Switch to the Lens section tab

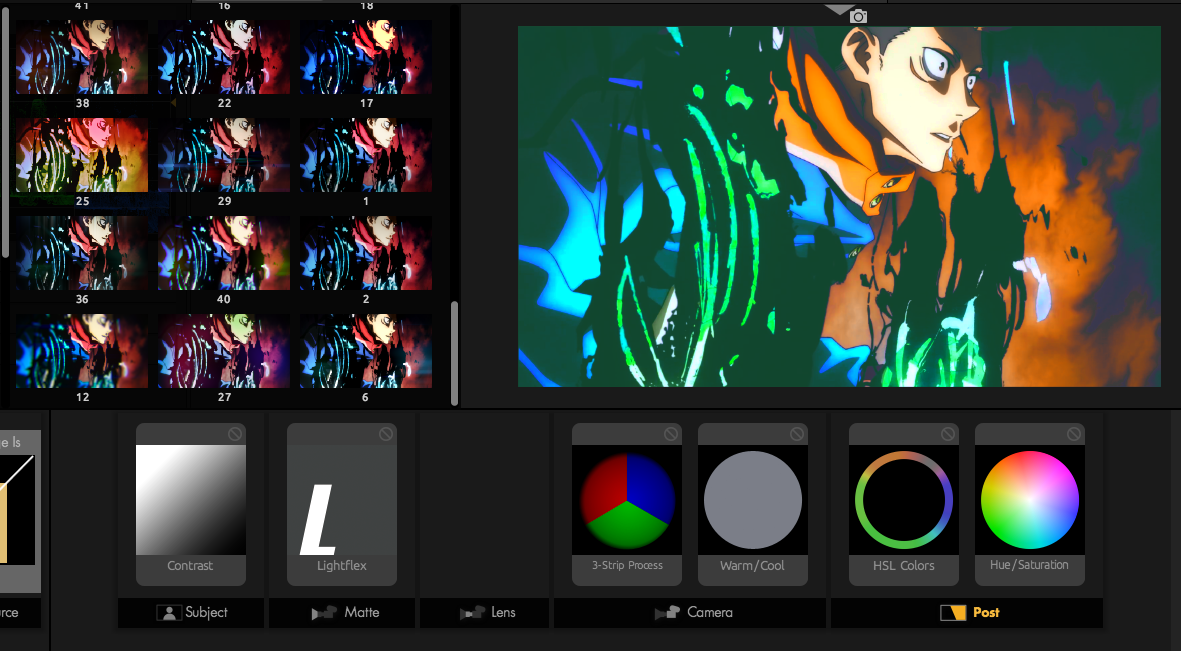point(484,613)
